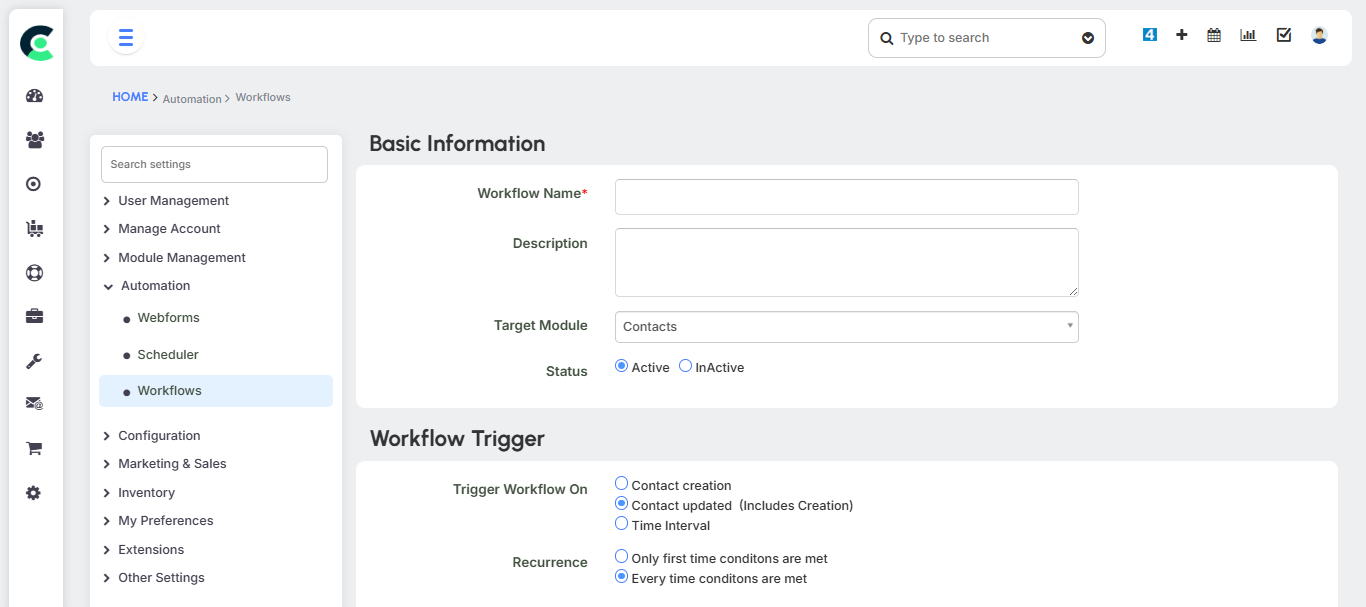Open Scheduler in the settings menu

pyautogui.click(x=168, y=355)
